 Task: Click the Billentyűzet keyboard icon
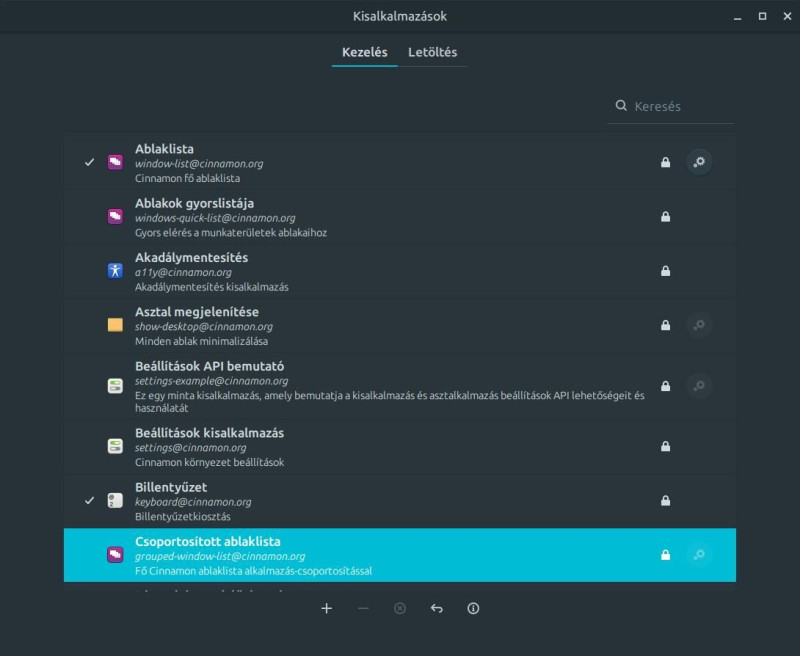[115, 500]
